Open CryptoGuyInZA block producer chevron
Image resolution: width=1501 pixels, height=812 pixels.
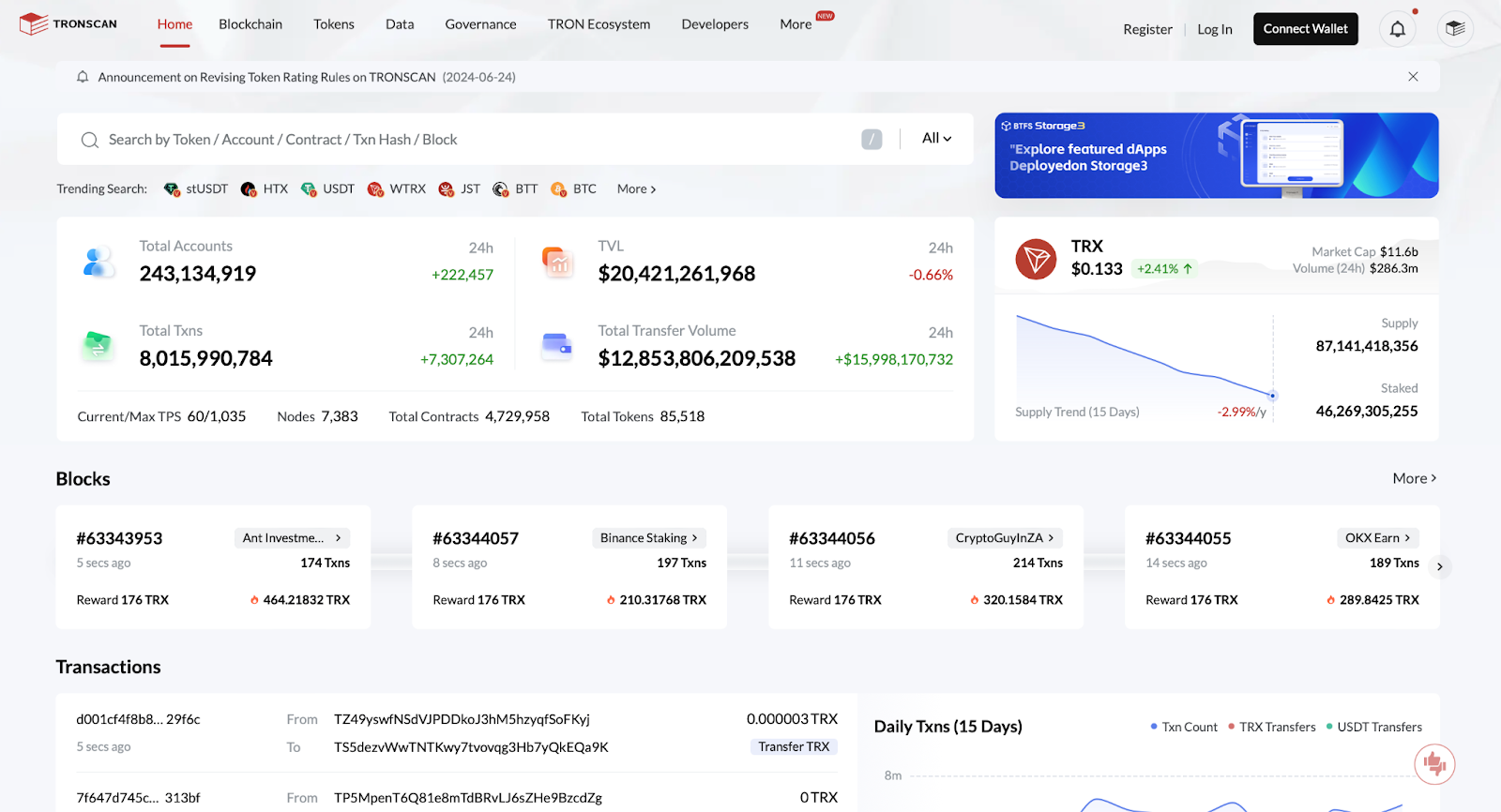(x=1051, y=538)
